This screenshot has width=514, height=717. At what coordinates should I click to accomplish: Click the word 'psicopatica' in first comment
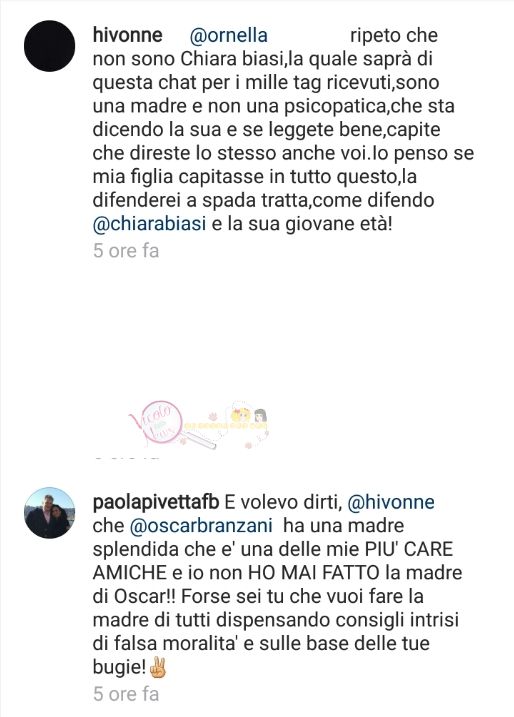[337, 106]
